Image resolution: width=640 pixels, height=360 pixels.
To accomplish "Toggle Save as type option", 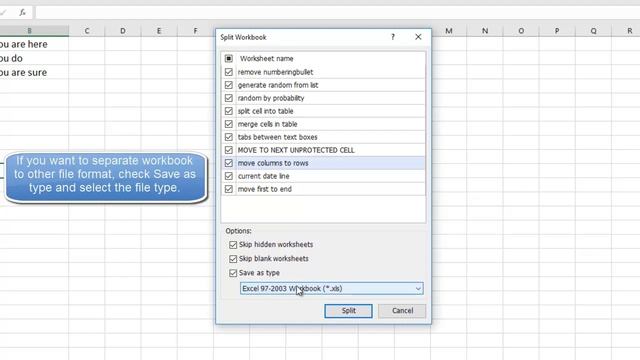I will [233, 273].
